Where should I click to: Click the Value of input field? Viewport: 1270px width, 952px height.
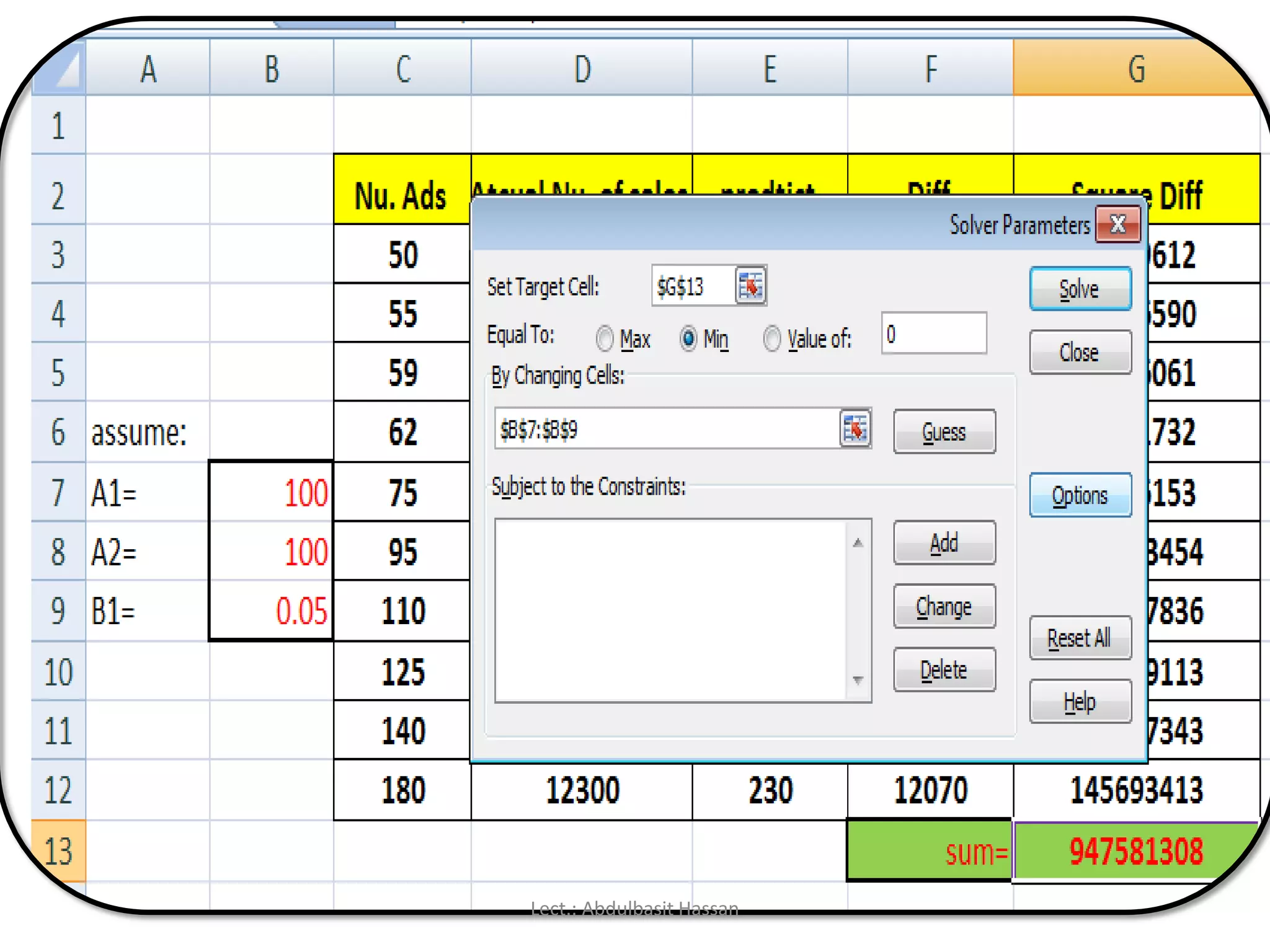pyautogui.click(x=933, y=334)
